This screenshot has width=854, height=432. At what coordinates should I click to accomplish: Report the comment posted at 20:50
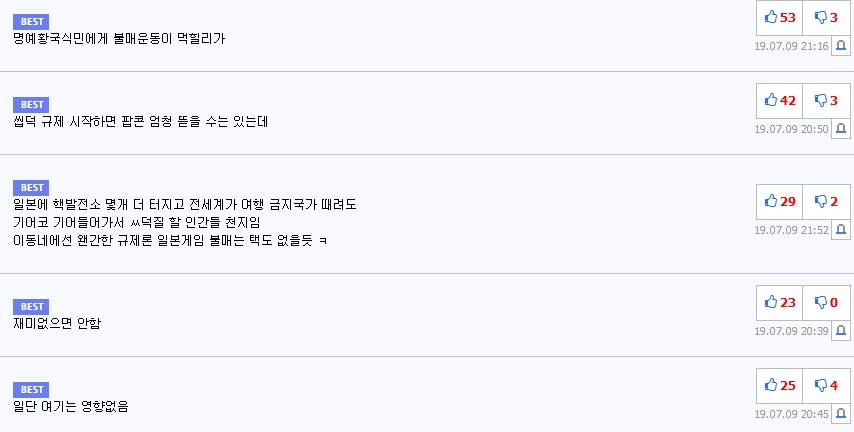coord(842,129)
